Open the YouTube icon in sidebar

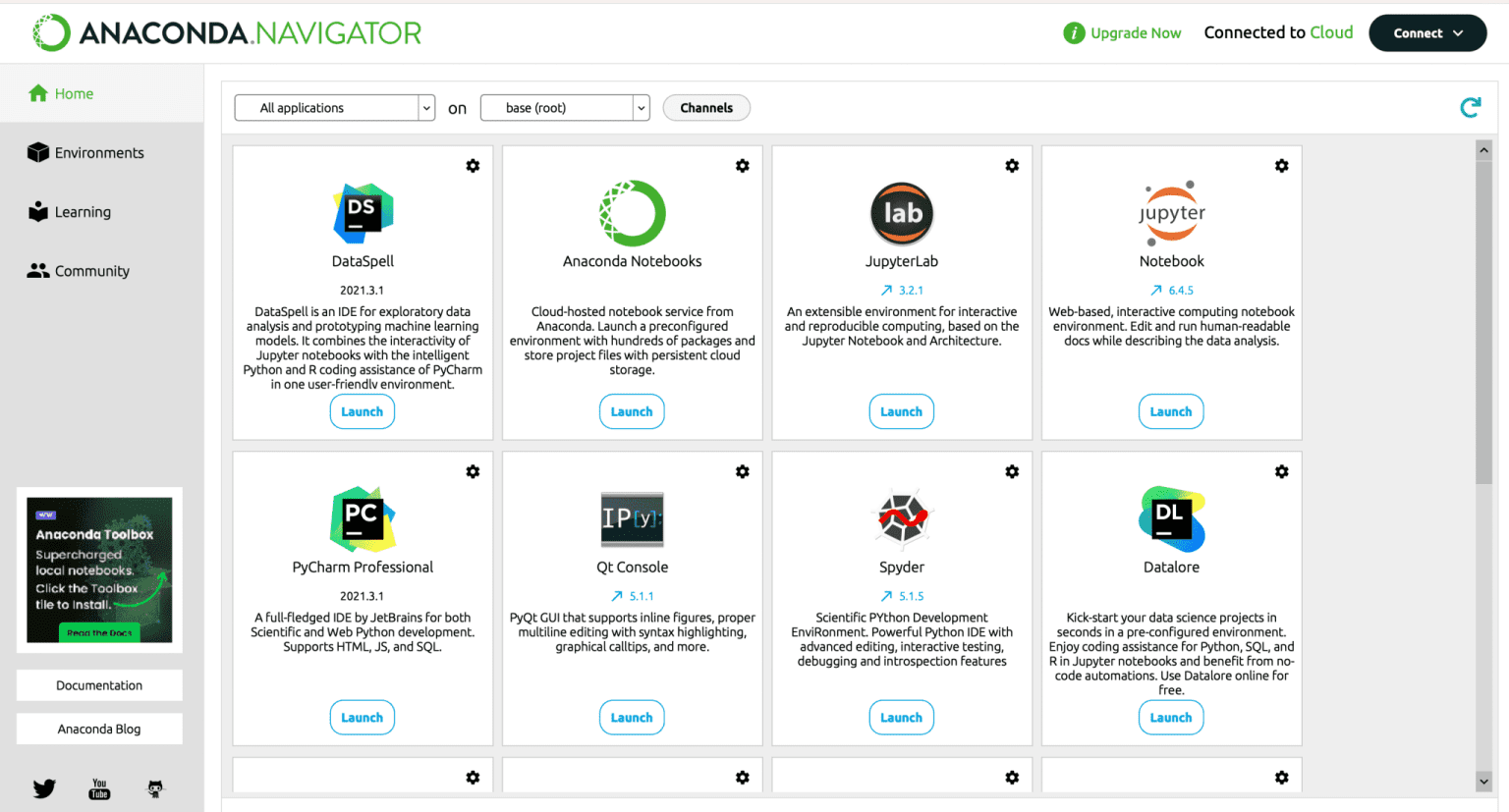pyautogui.click(x=99, y=788)
